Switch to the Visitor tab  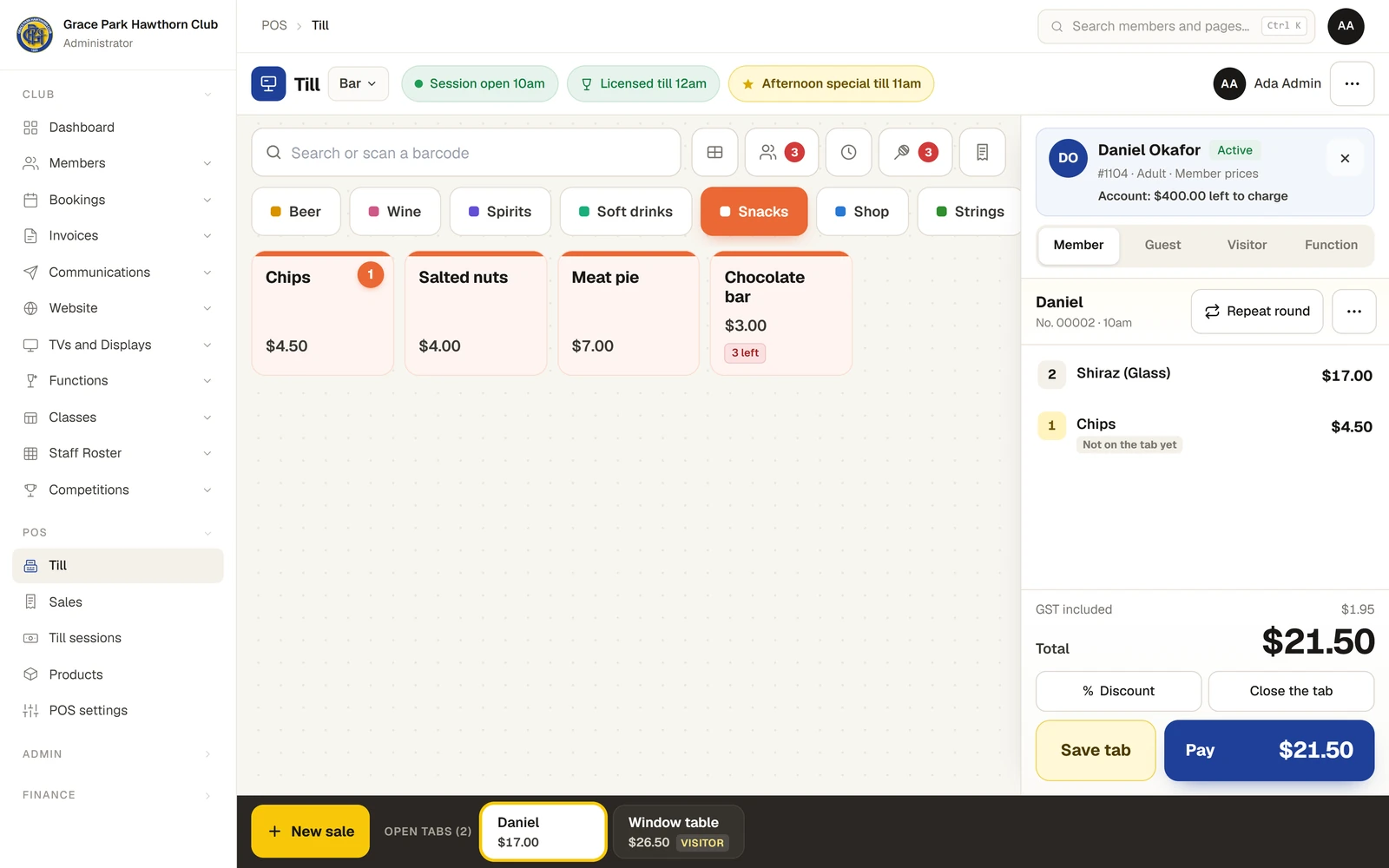pyautogui.click(x=1247, y=246)
